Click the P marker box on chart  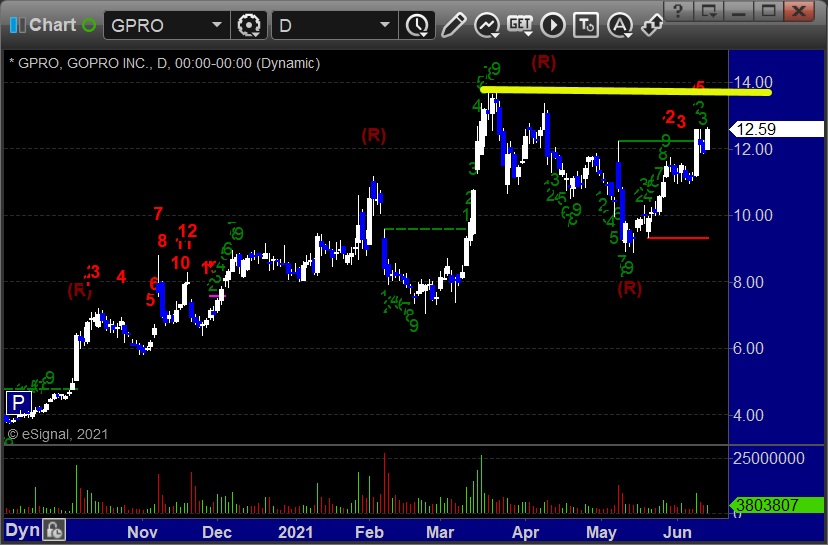coord(18,403)
